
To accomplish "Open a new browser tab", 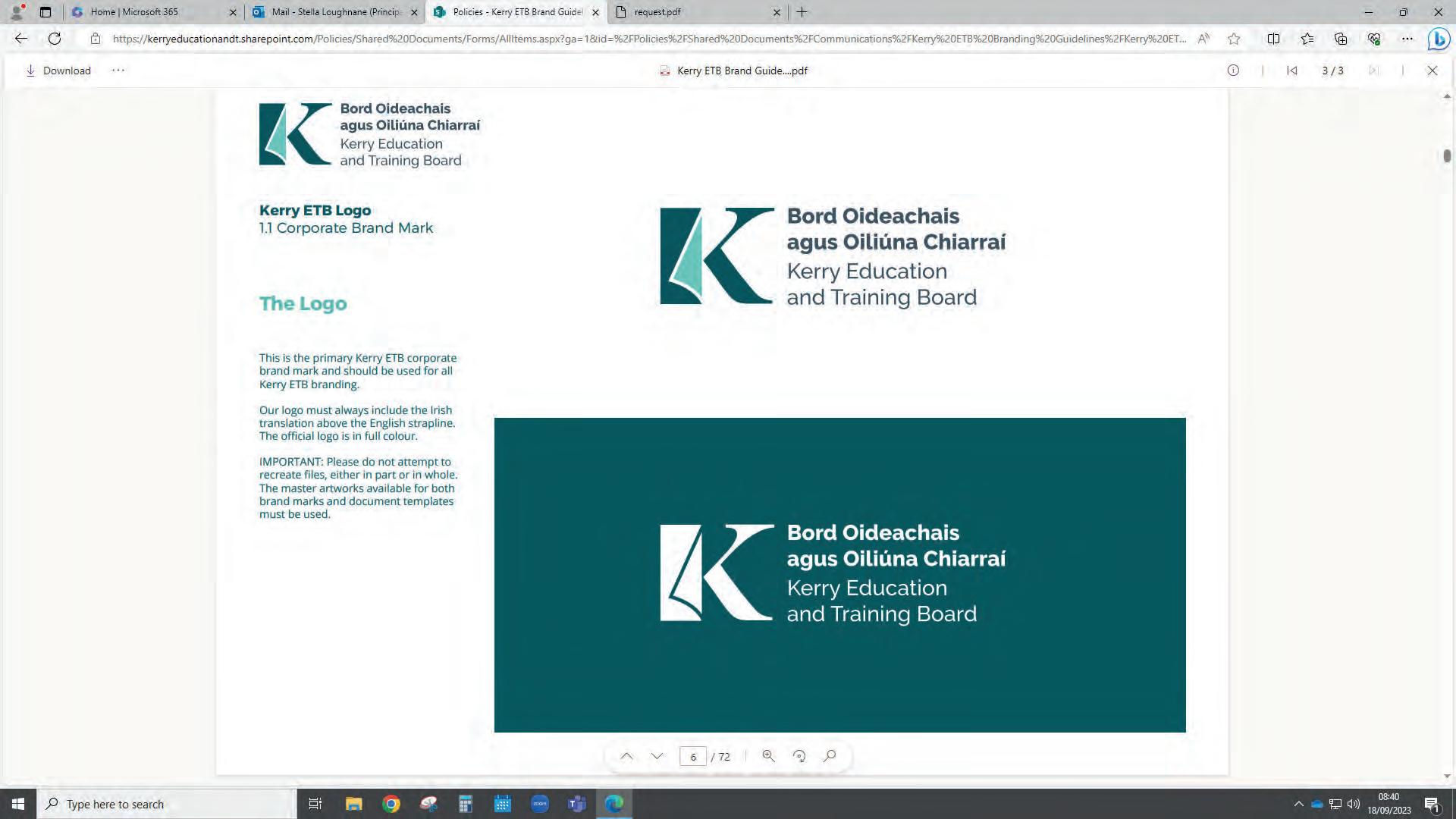I will click(x=802, y=12).
